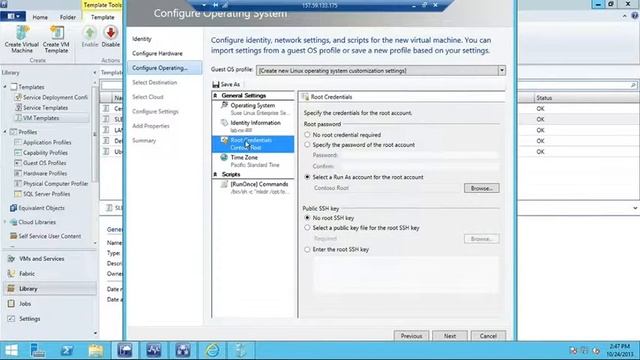Click the taskbar clock
640x360 pixels.
[x=620, y=351]
